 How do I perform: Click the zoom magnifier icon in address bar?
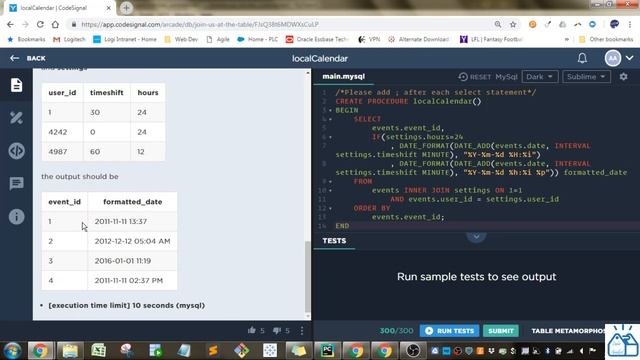point(498,24)
